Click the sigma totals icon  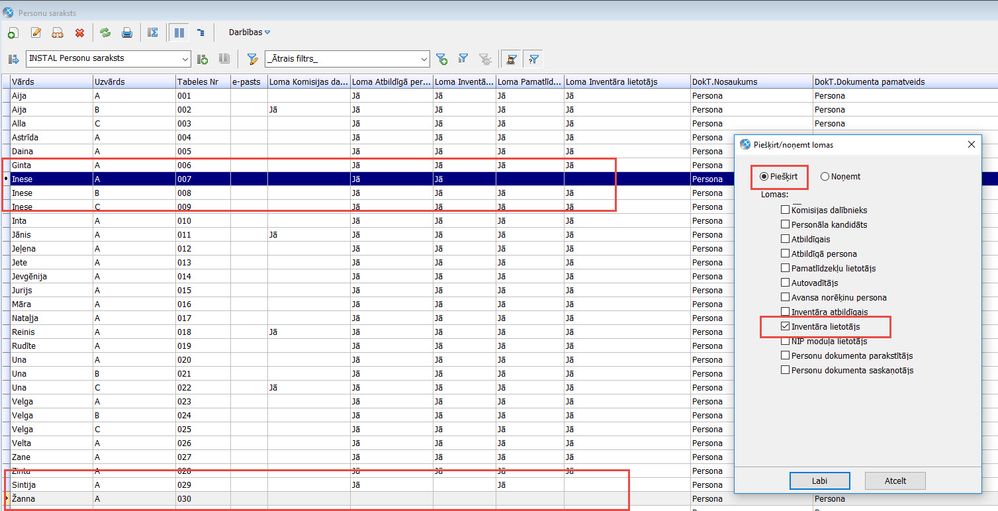pos(153,32)
